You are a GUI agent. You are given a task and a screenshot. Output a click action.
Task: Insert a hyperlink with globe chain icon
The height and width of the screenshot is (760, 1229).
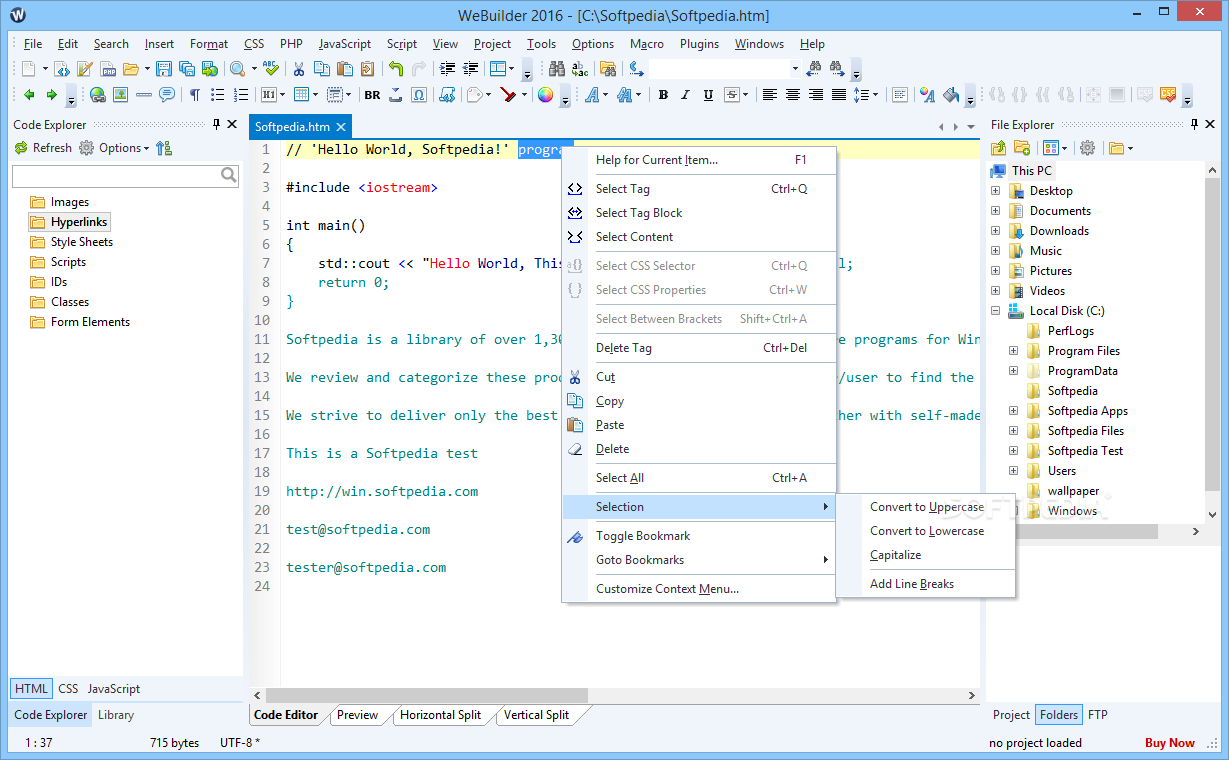(x=98, y=95)
